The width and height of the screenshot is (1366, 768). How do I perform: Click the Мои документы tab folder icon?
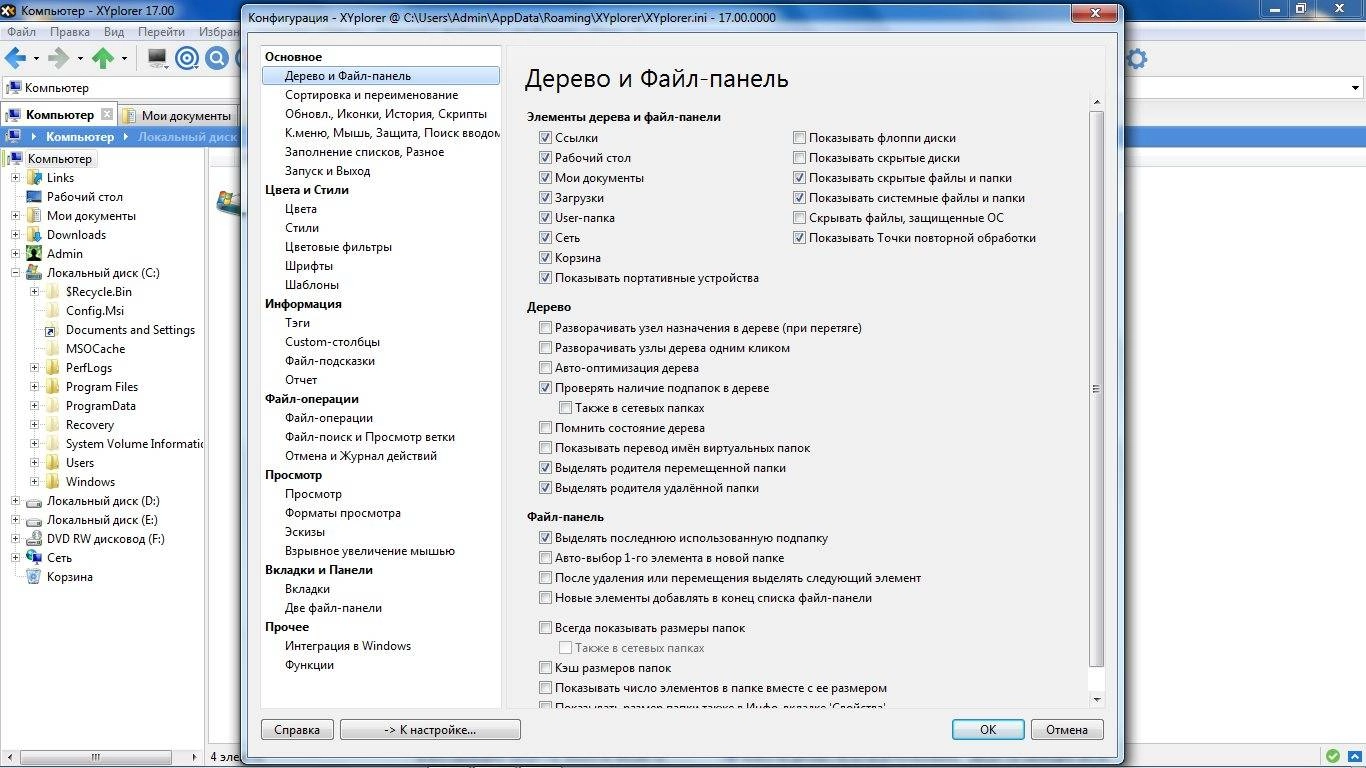coord(129,115)
